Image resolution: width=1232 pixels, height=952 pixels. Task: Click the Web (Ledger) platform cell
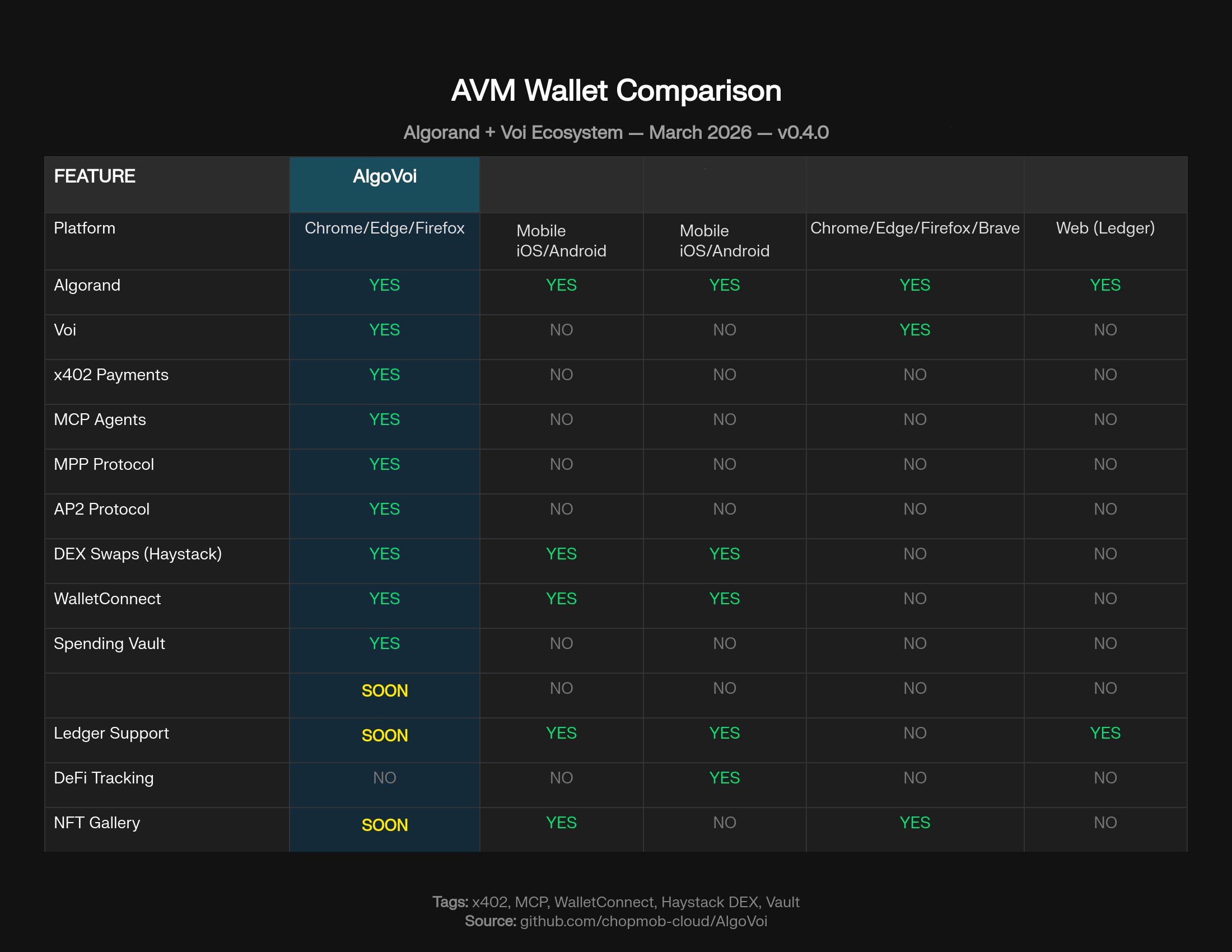[x=1104, y=228]
